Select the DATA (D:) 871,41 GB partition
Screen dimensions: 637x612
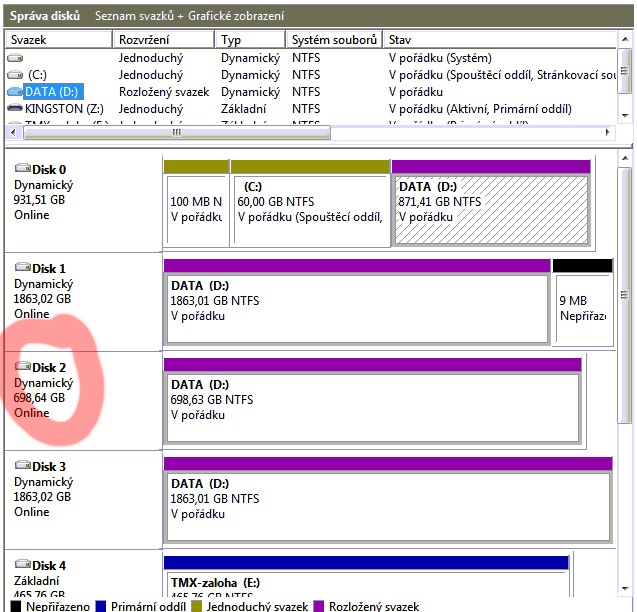click(x=490, y=210)
